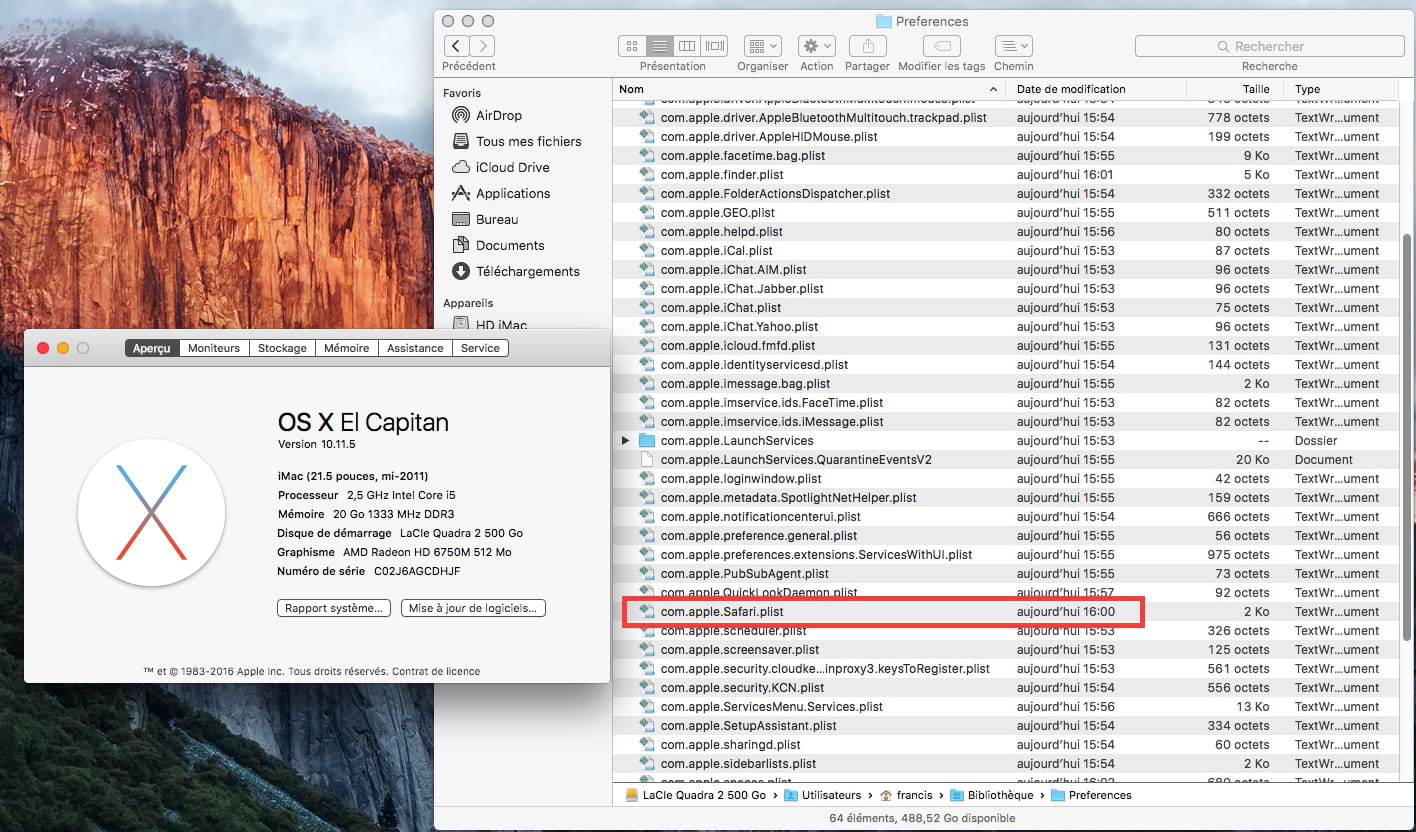1416x832 pixels.
Task: Open the Organiser arrangement dropdown
Action: tap(763, 46)
